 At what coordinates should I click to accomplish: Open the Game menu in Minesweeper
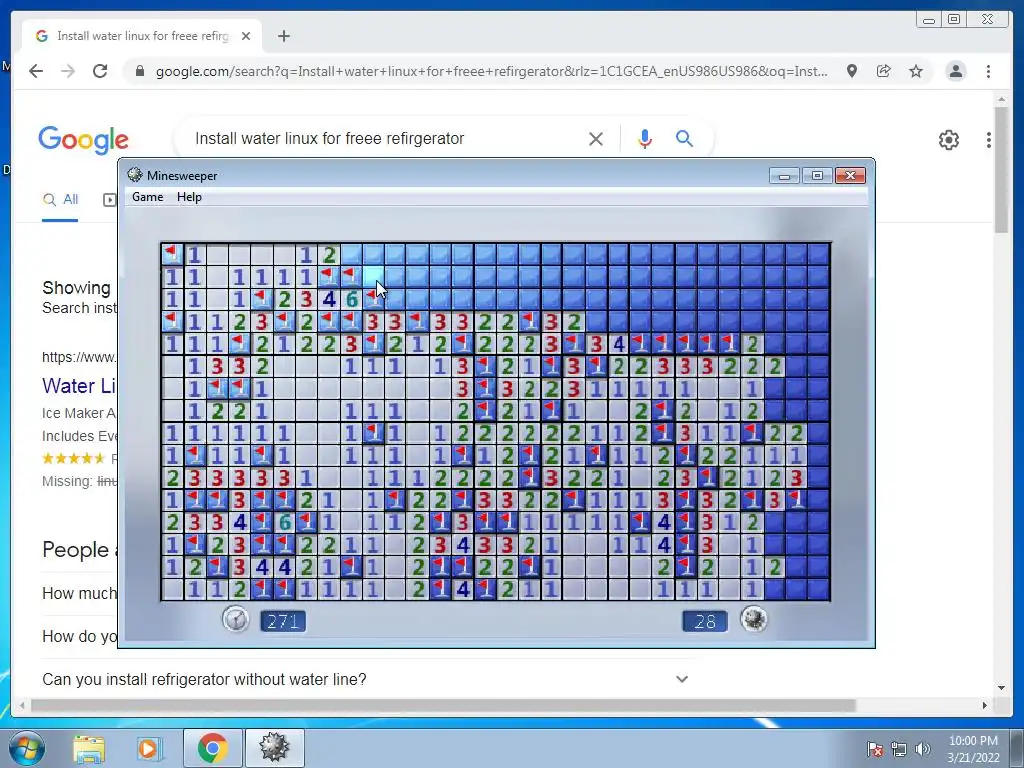point(147,197)
